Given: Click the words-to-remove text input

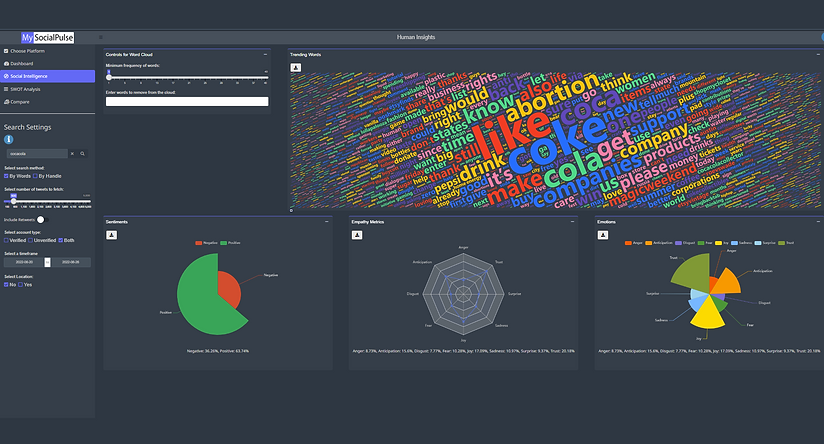Looking at the screenshot, I should pos(187,101).
